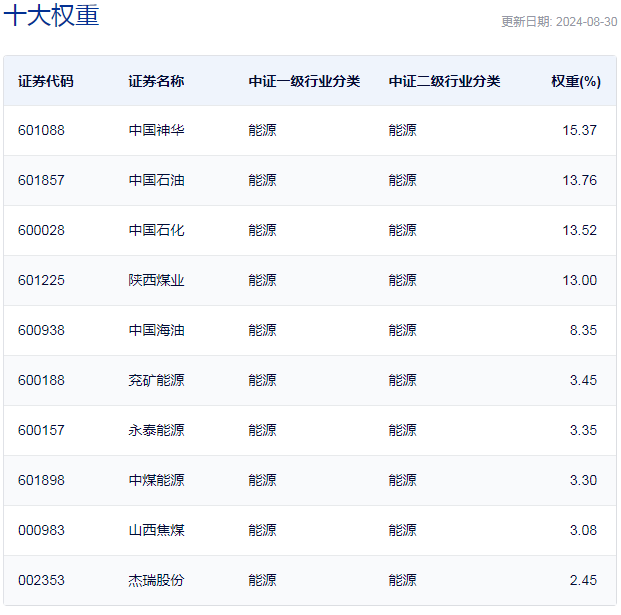This screenshot has width=621, height=615.
Task: Click weight value 8.35
Action: coord(583,330)
